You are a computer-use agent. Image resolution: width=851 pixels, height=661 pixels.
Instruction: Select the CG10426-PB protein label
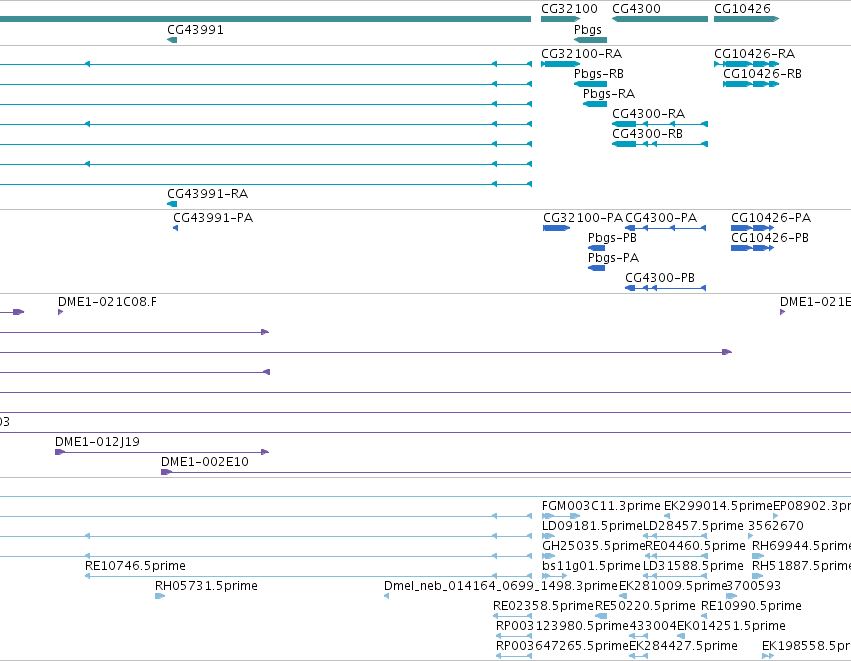770,238
